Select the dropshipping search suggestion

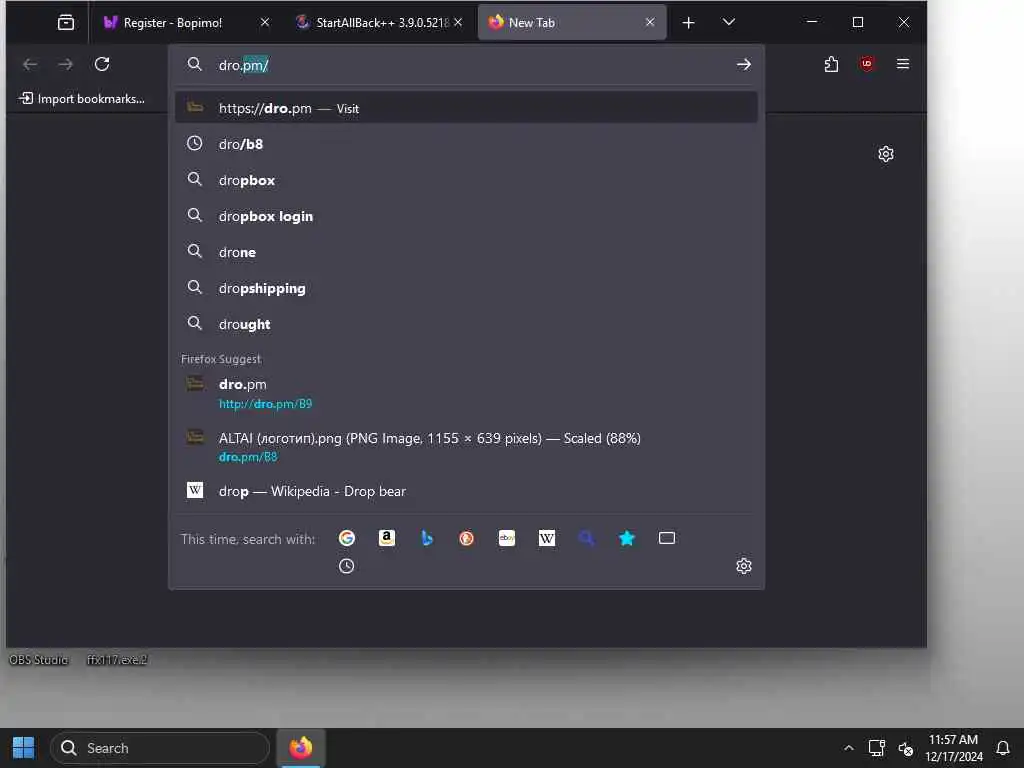click(x=466, y=287)
